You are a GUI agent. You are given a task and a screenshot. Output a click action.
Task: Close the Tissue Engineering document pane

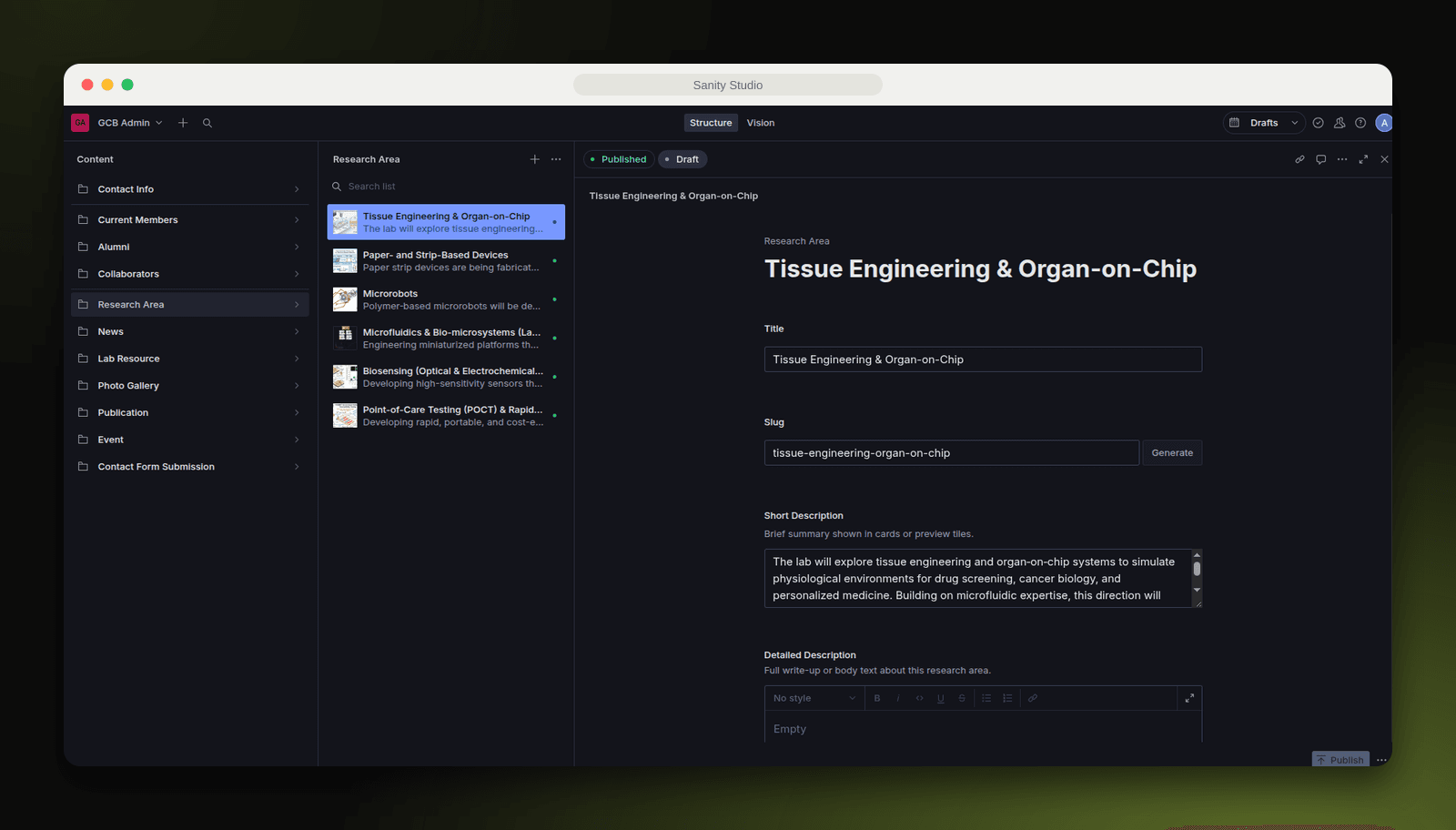click(x=1384, y=159)
